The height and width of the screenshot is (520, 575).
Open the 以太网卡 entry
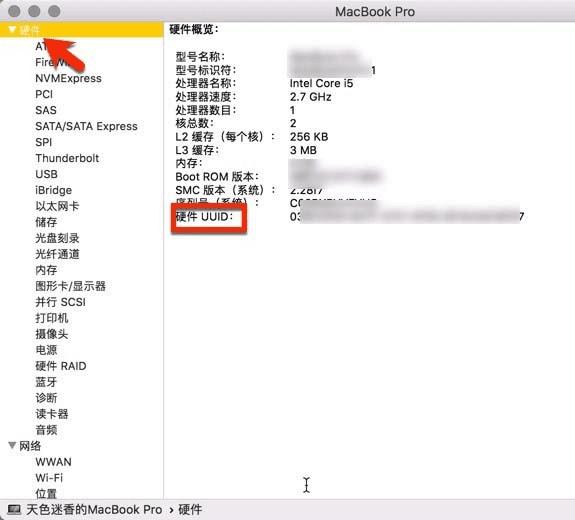57,206
